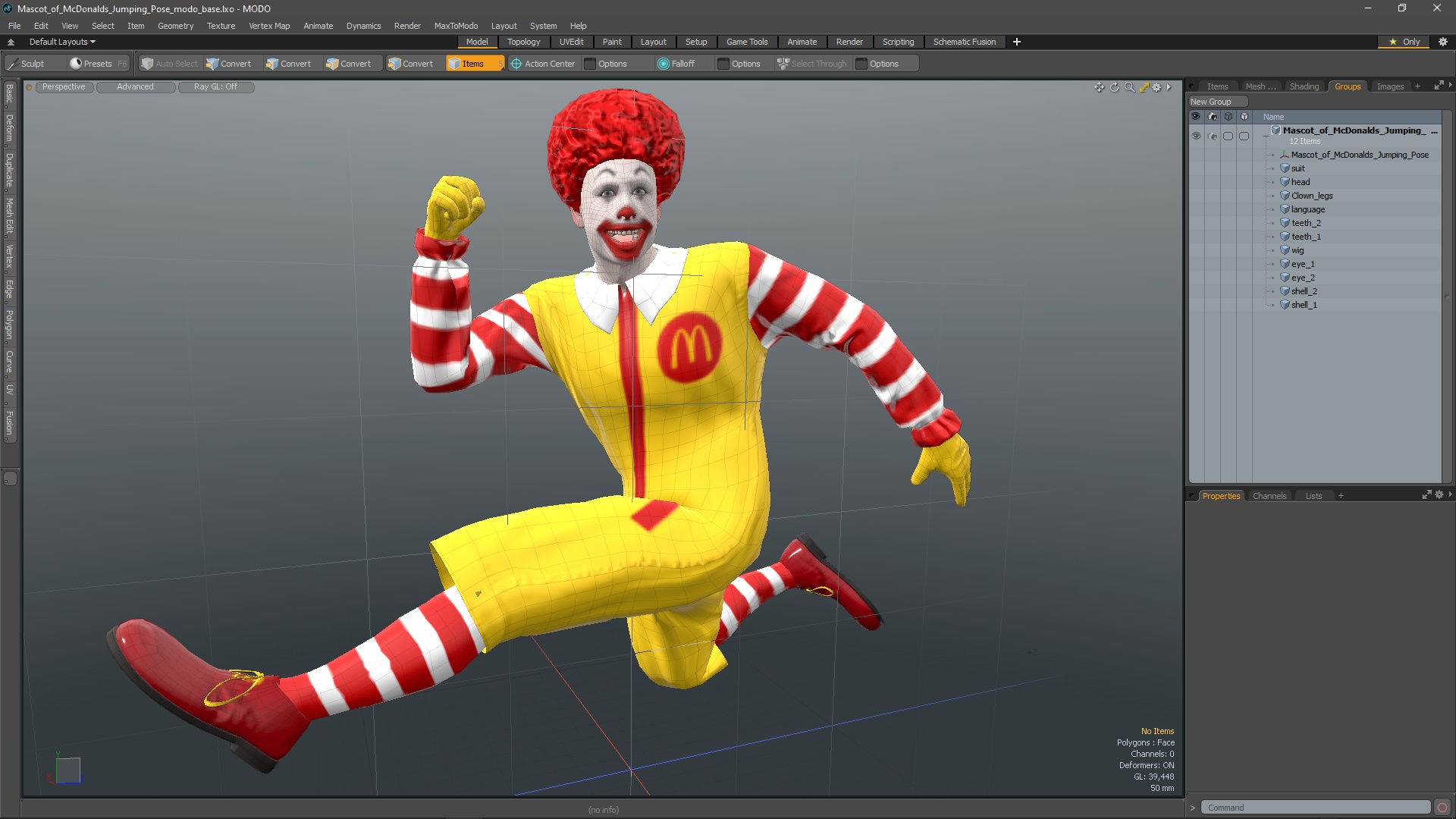Image resolution: width=1456 pixels, height=819 pixels.
Task: Open the Advanced shading style dropdown
Action: (135, 87)
